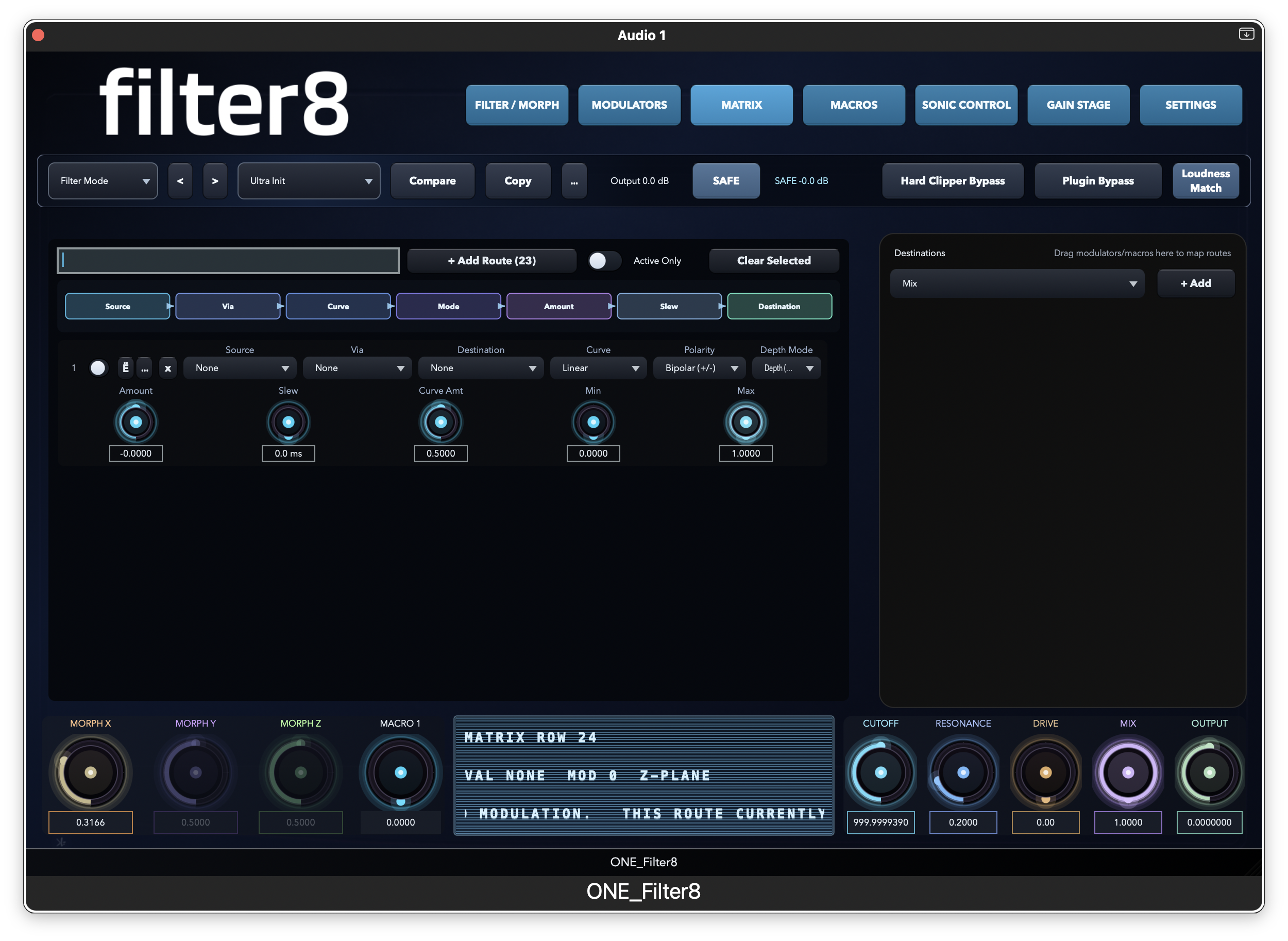Enable route 1 round toggle
The image size is (1288, 941).
coord(98,368)
